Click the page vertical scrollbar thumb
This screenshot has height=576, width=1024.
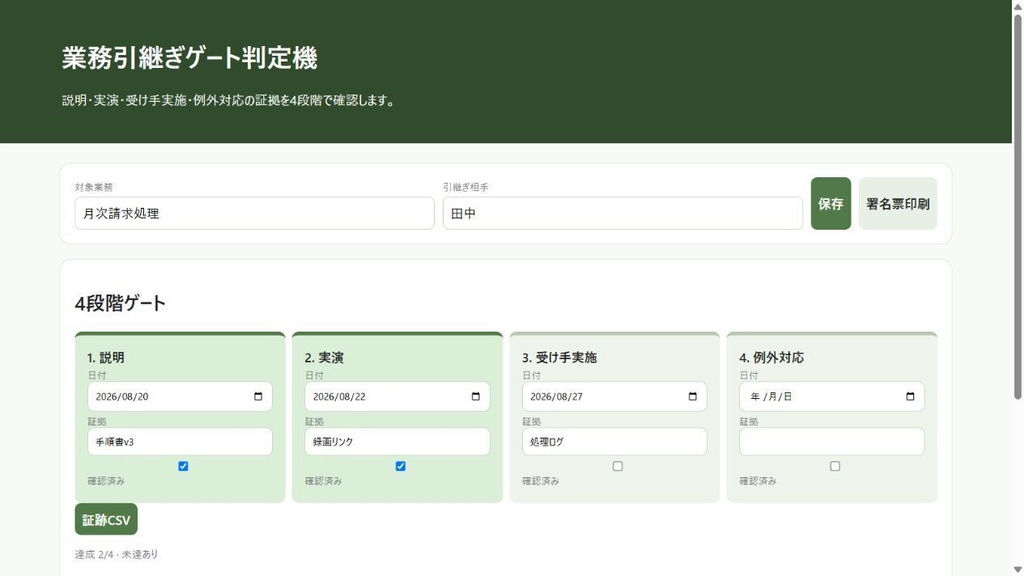coord(1017,206)
